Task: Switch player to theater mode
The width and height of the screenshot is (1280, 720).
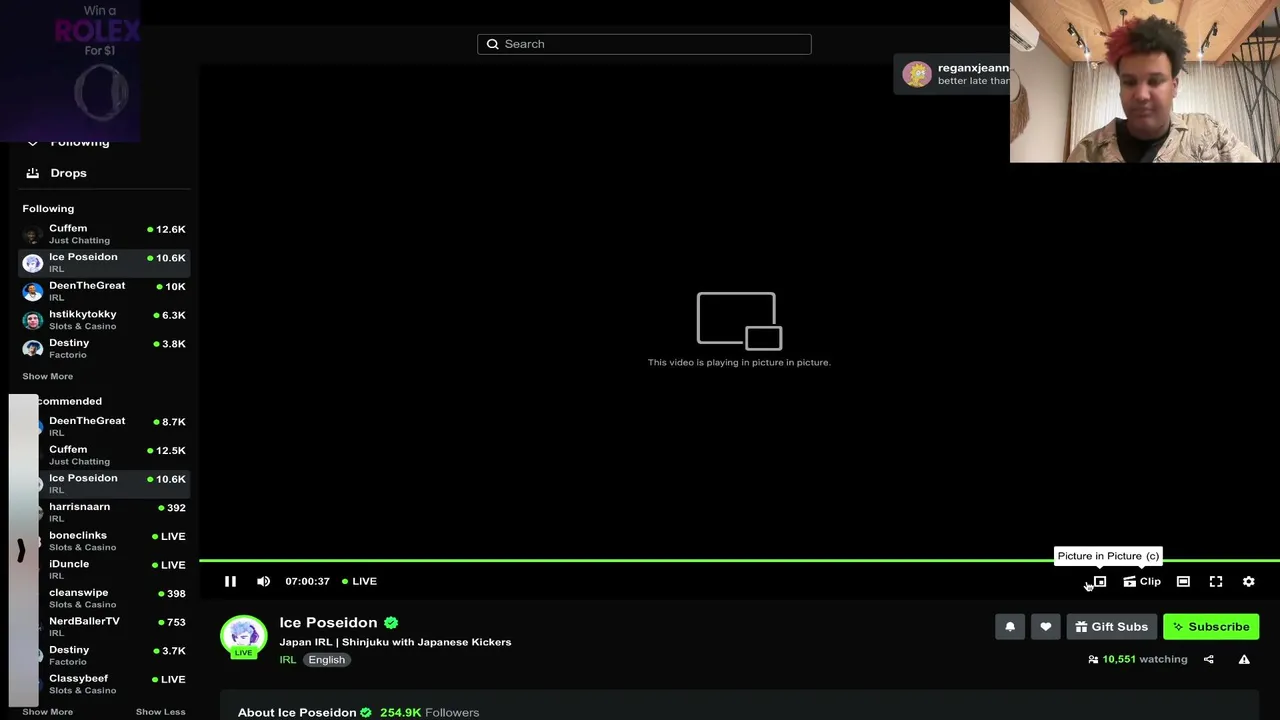Action: pos(1183,581)
